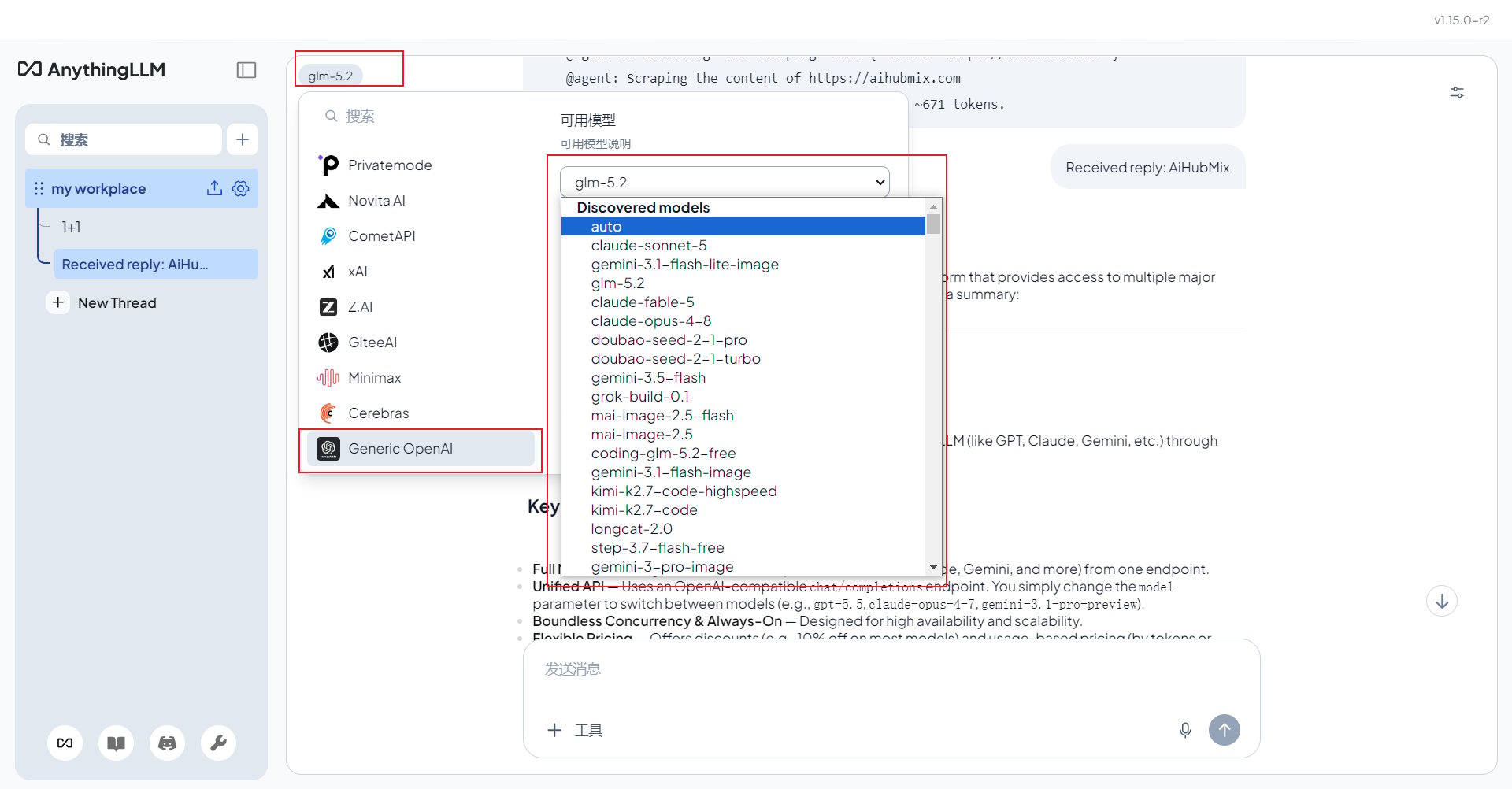The image size is (1512, 789).
Task: Click the model list scrollbar thumb
Action: (933, 224)
